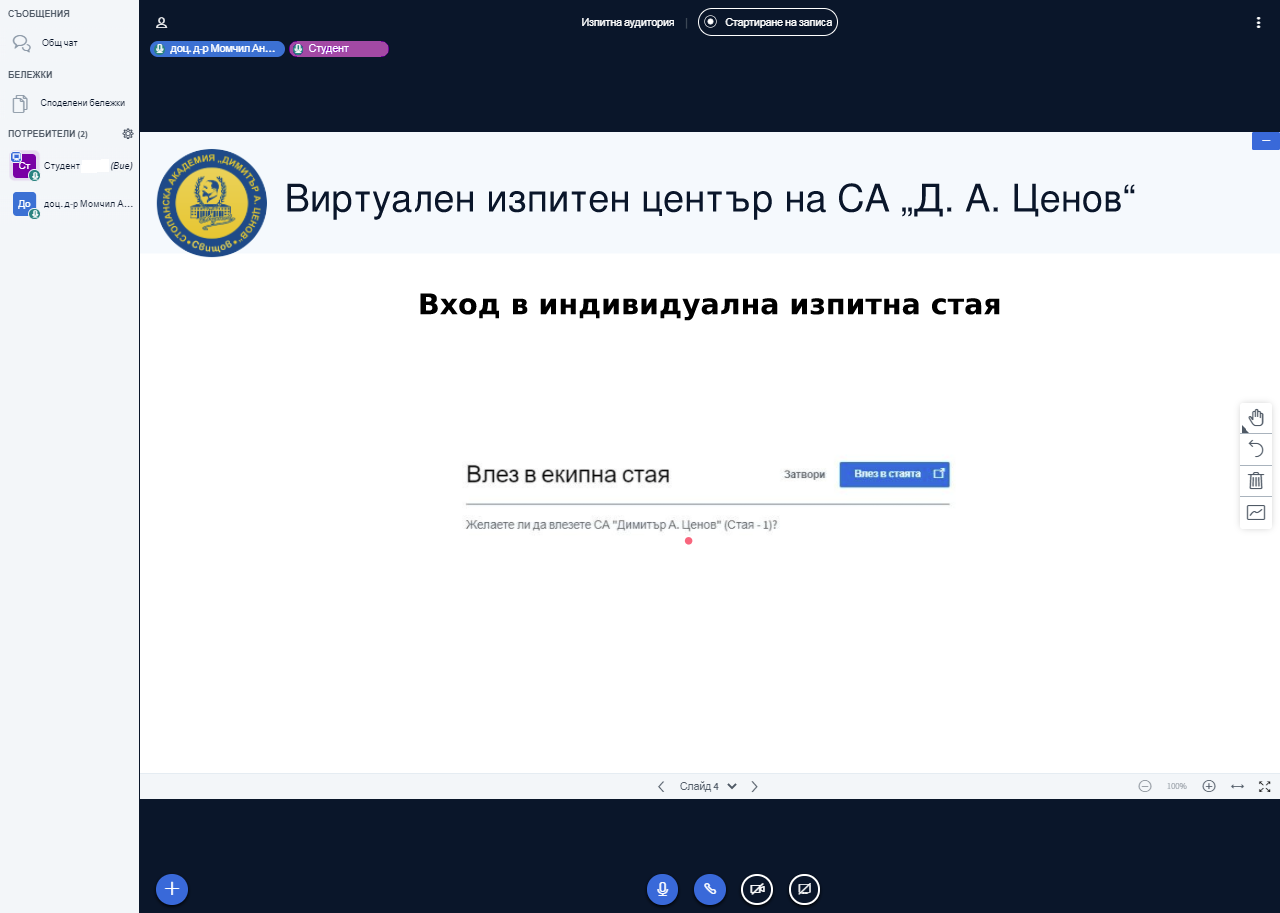Click the Изпитна аудитория room title
Viewport: 1280px width, 913px height.
(627, 22)
